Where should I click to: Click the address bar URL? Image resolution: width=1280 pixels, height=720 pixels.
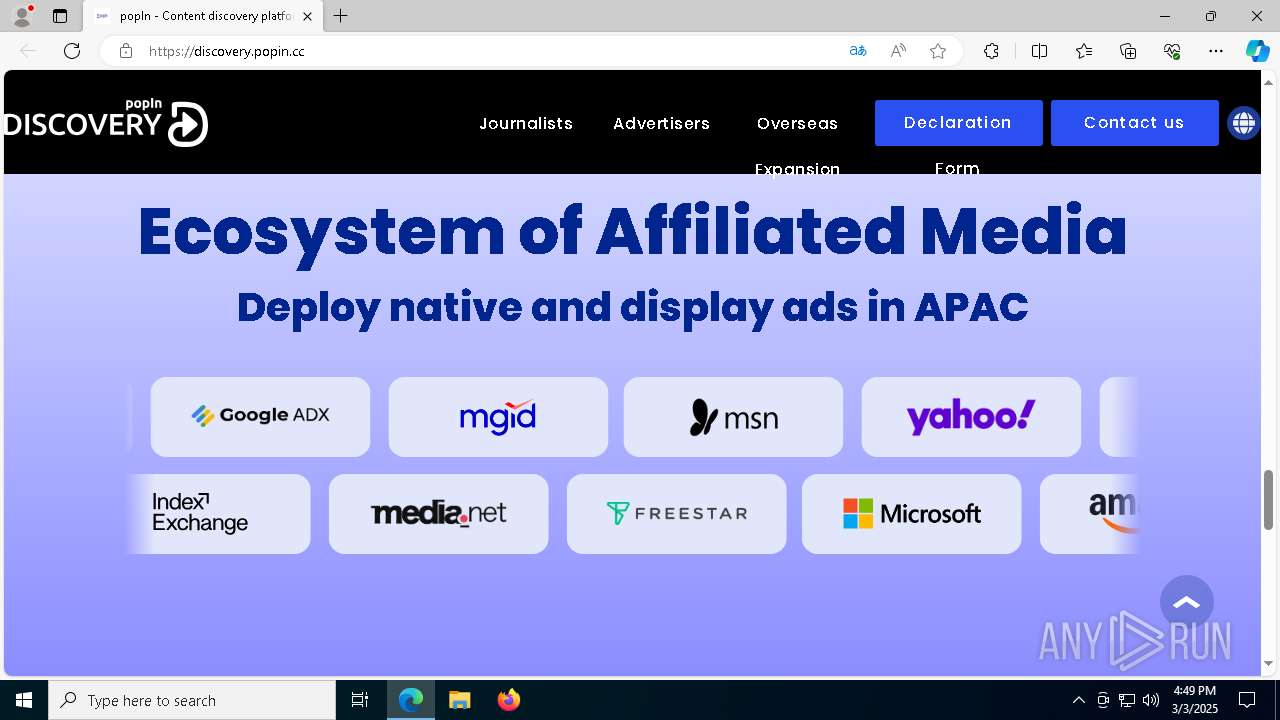point(226,51)
